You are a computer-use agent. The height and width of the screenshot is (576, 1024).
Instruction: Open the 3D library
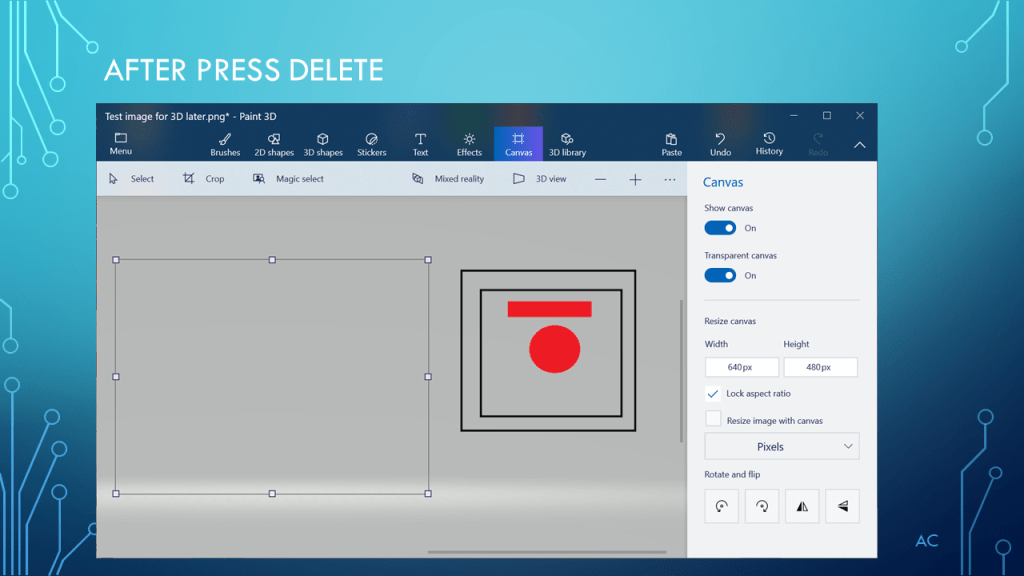(567, 144)
